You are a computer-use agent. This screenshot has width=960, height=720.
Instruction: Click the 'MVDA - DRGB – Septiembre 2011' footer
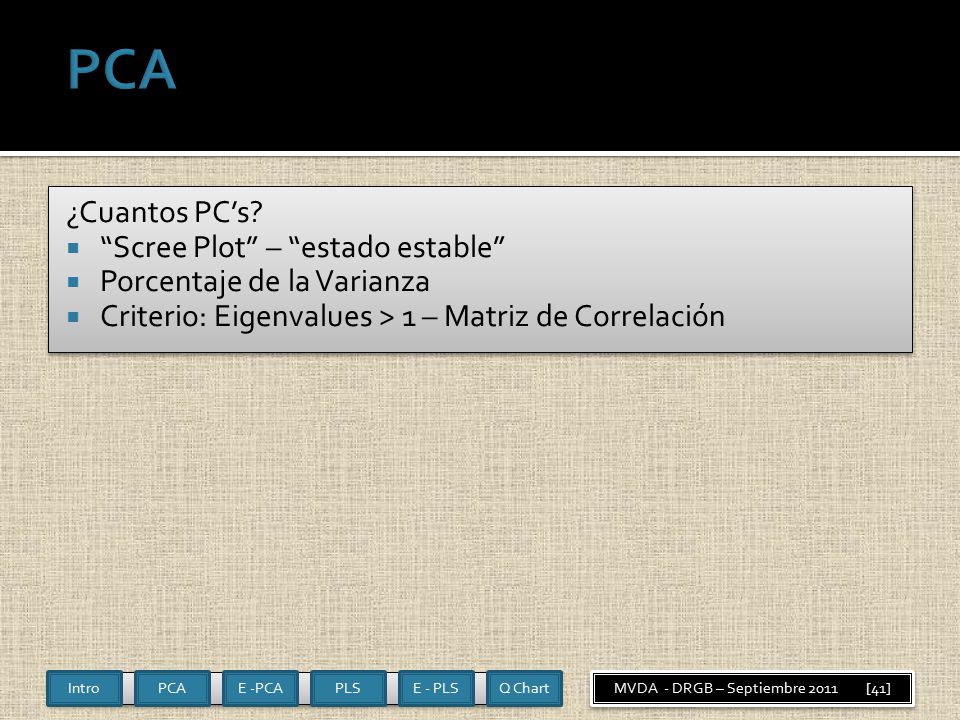pos(726,688)
